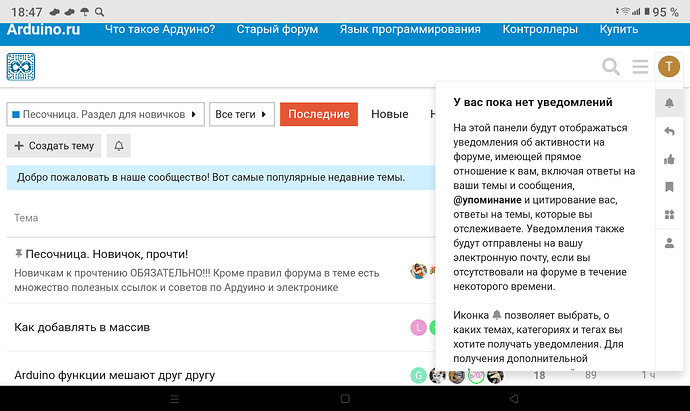
Task: Open "Старый форум" menu link
Action: [277, 29]
